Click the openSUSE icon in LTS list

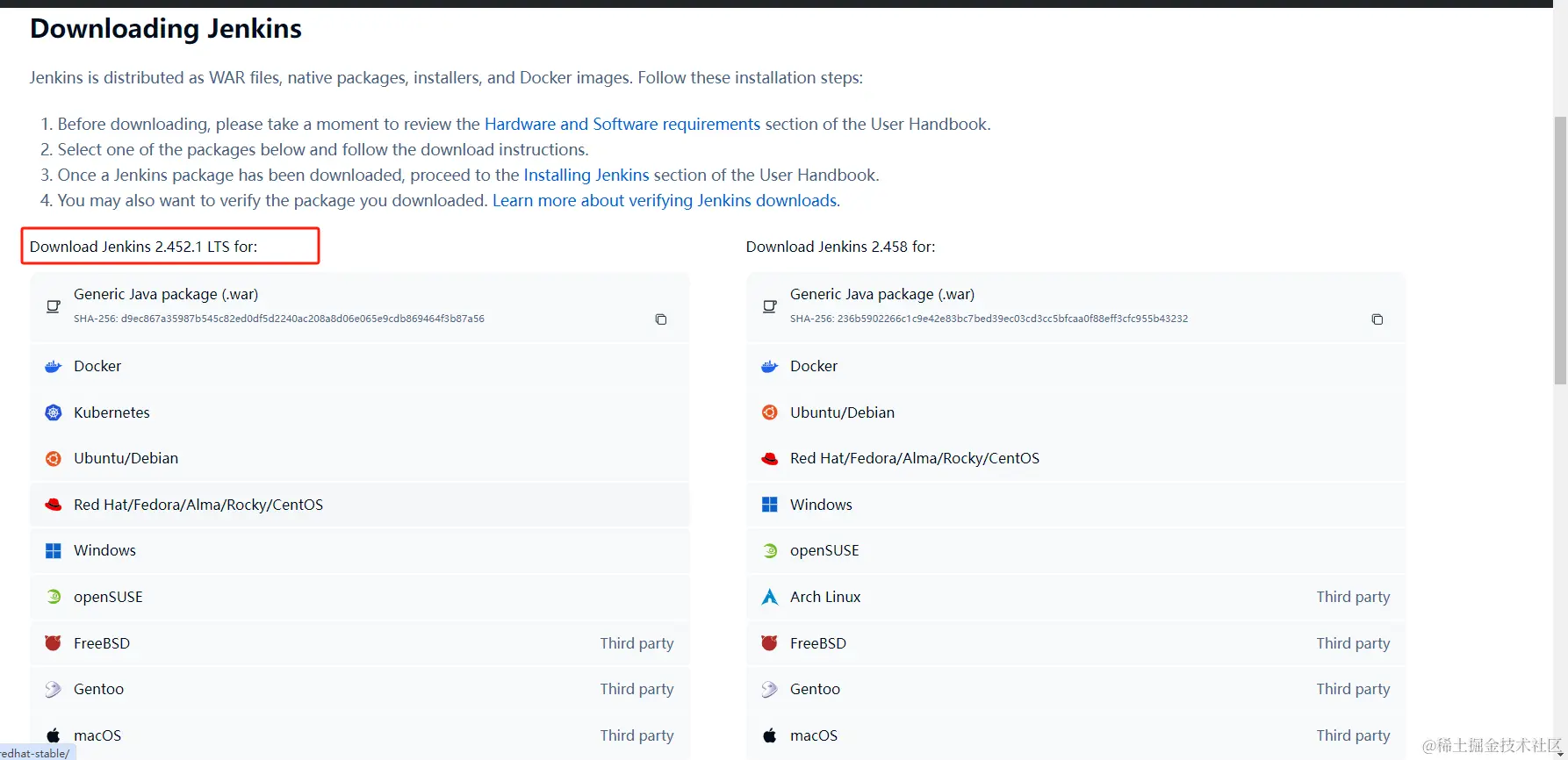click(54, 597)
